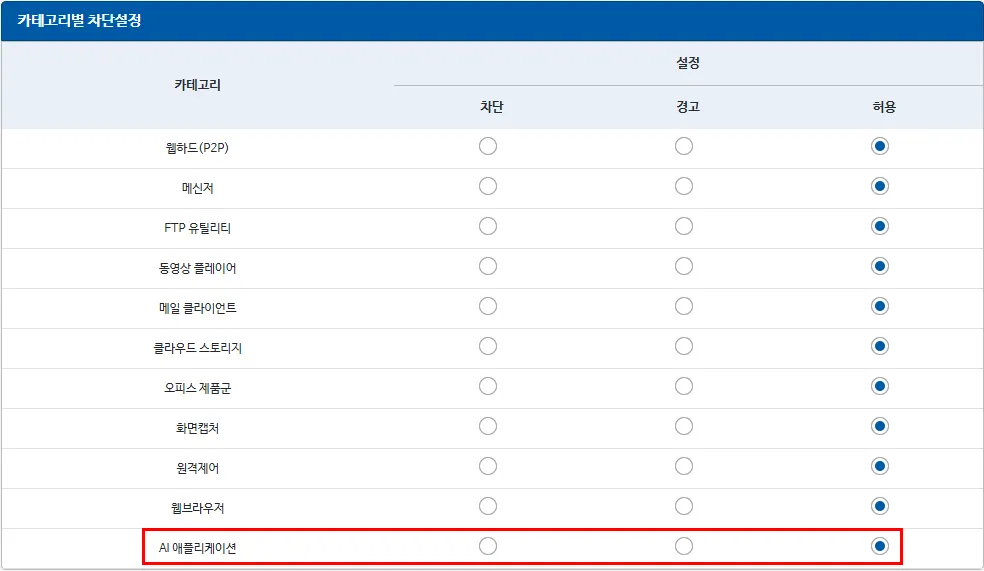
Task: Block the 메일 클라이언트 category
Action: [x=488, y=306]
